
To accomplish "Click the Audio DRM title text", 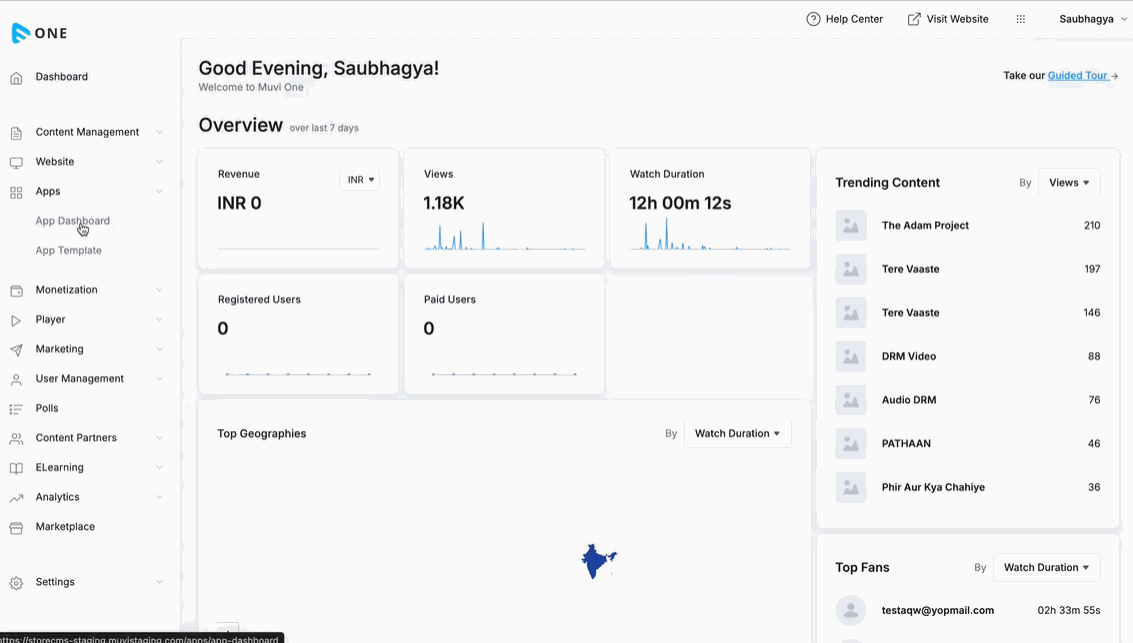I will 909,400.
